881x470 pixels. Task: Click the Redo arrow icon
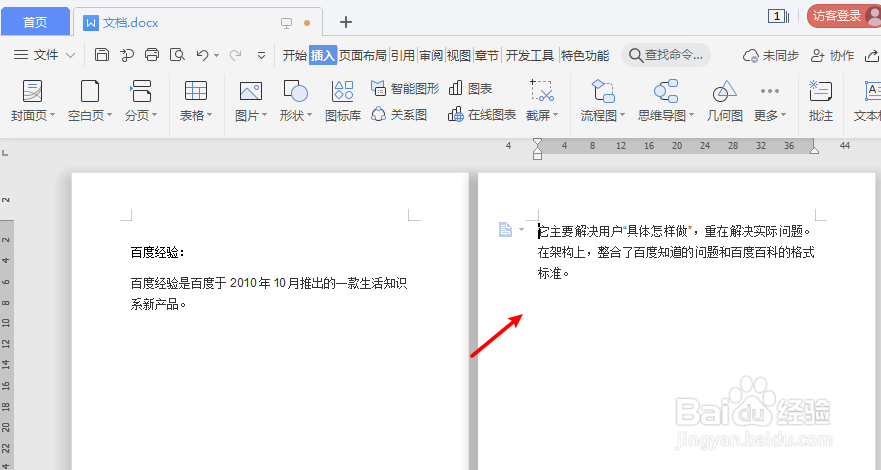235,55
